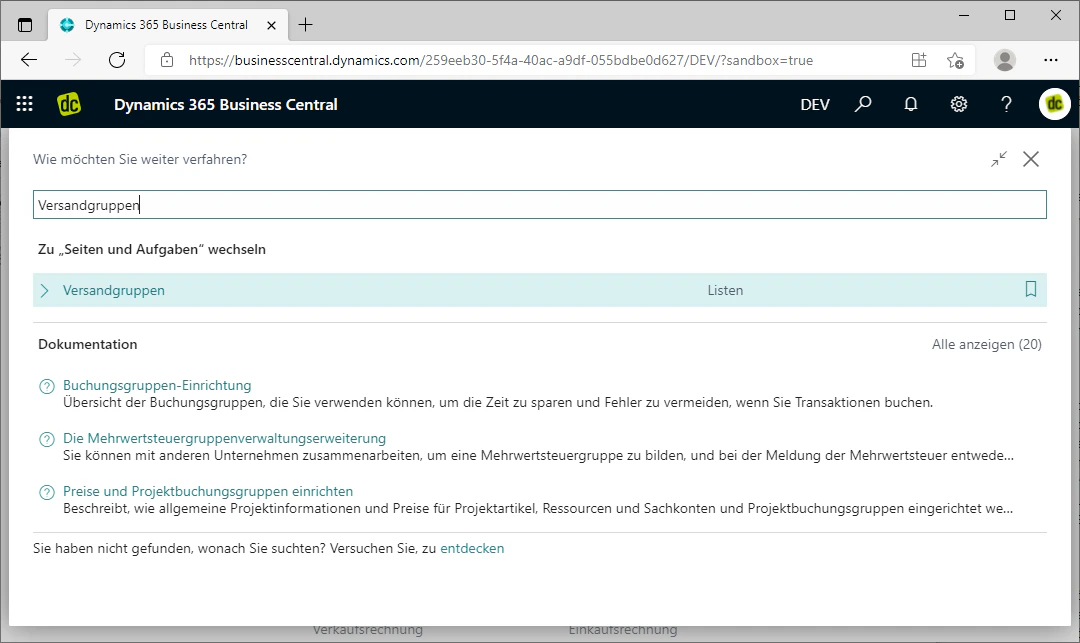Click help icon beside Die Mehrwertsteuergruppenverwaltungserweiterung
This screenshot has width=1080, height=643.
[47, 439]
